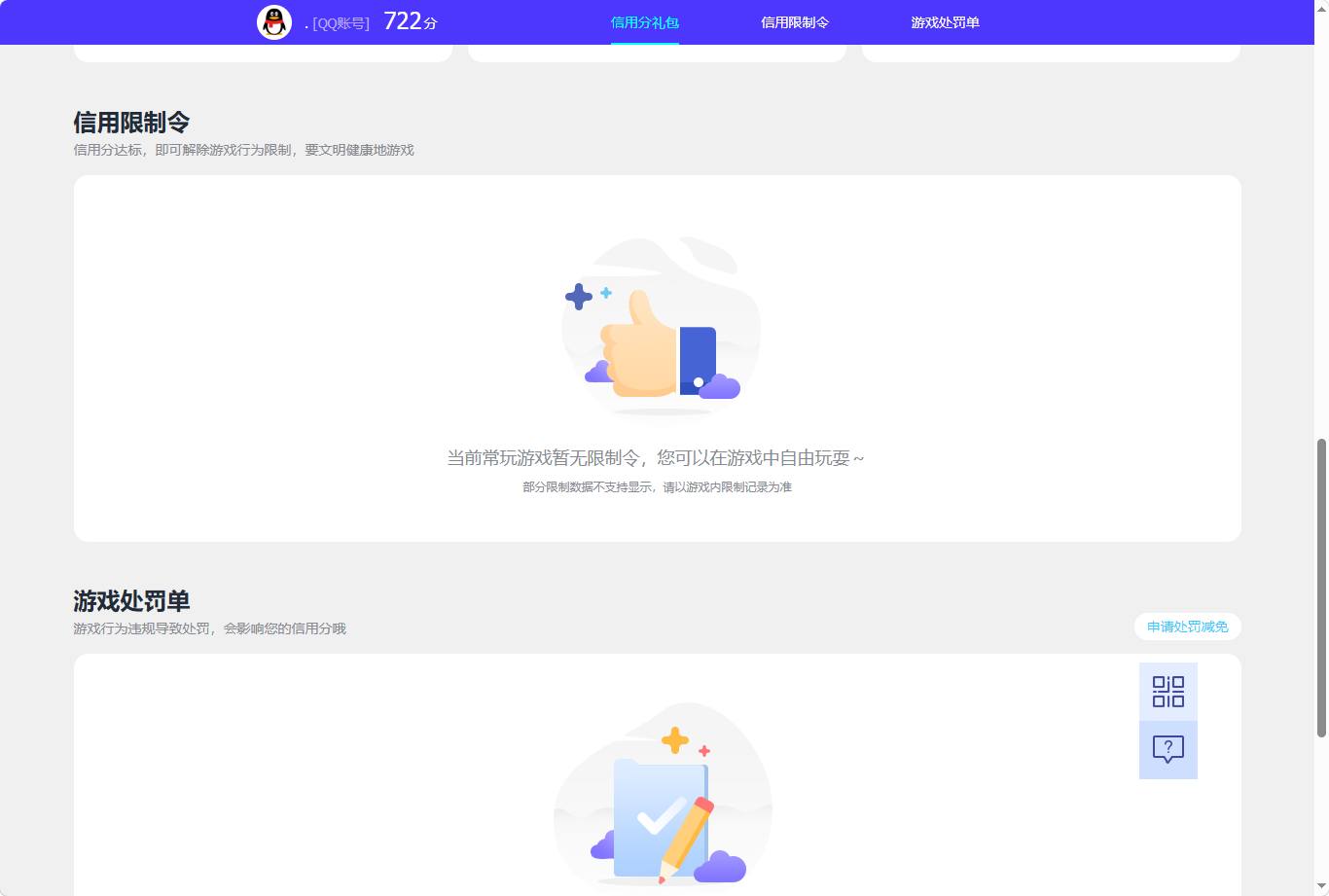This screenshot has height=896, width=1329.
Task: Open the help question bubble icon
Action: click(x=1168, y=750)
